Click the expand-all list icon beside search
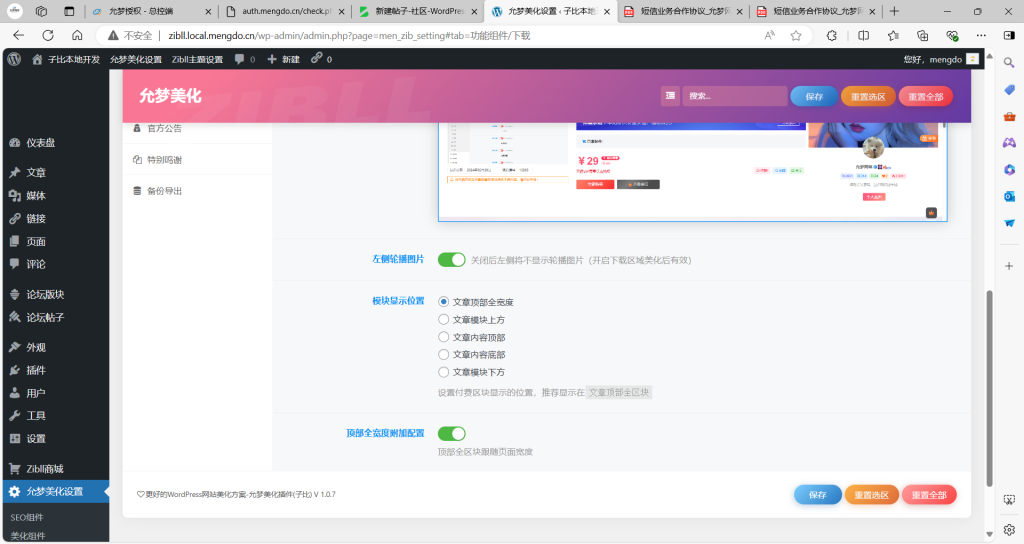Screen dimensions: 1024x544 tap(670, 96)
